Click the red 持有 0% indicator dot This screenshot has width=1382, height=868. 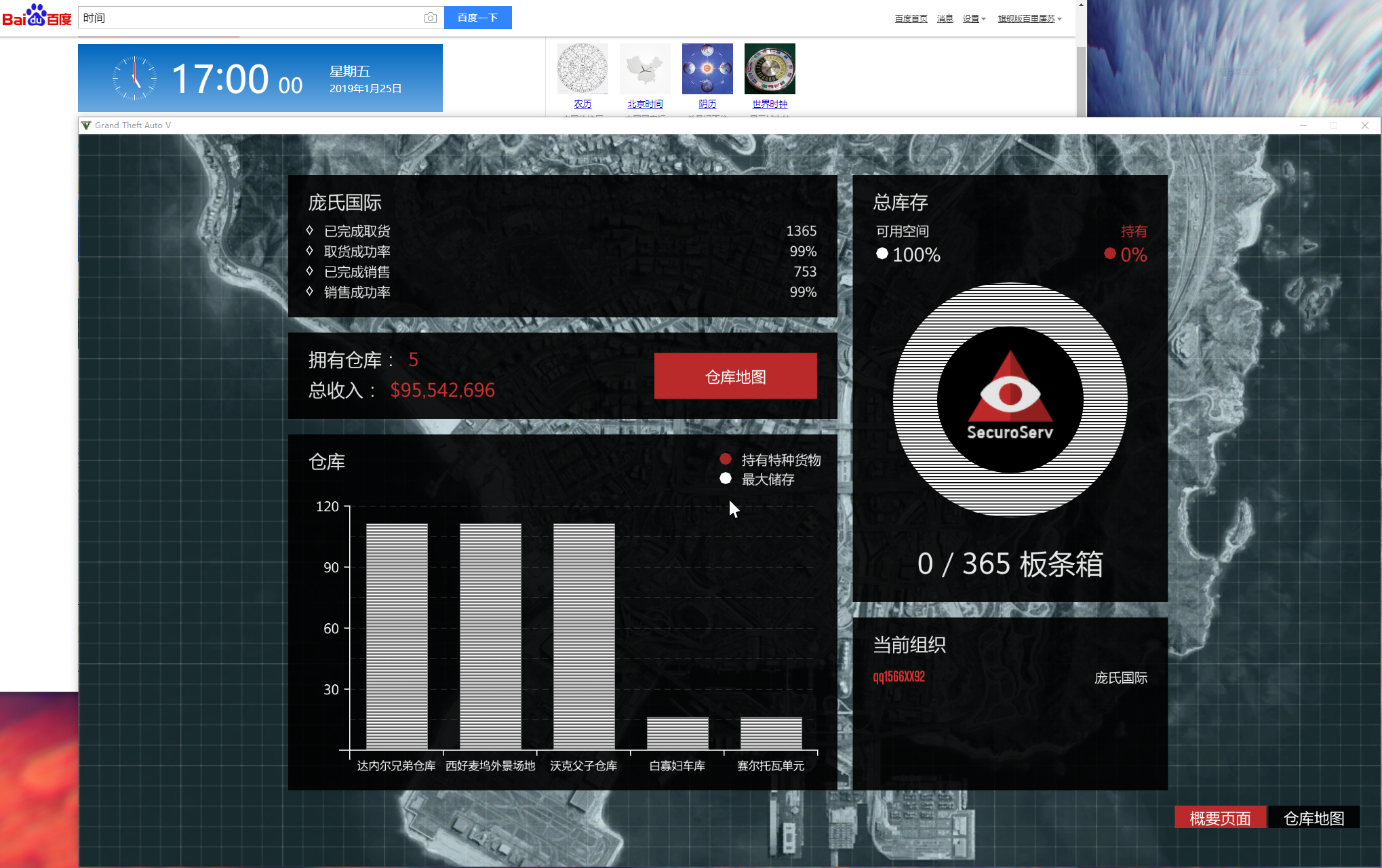(x=1110, y=254)
